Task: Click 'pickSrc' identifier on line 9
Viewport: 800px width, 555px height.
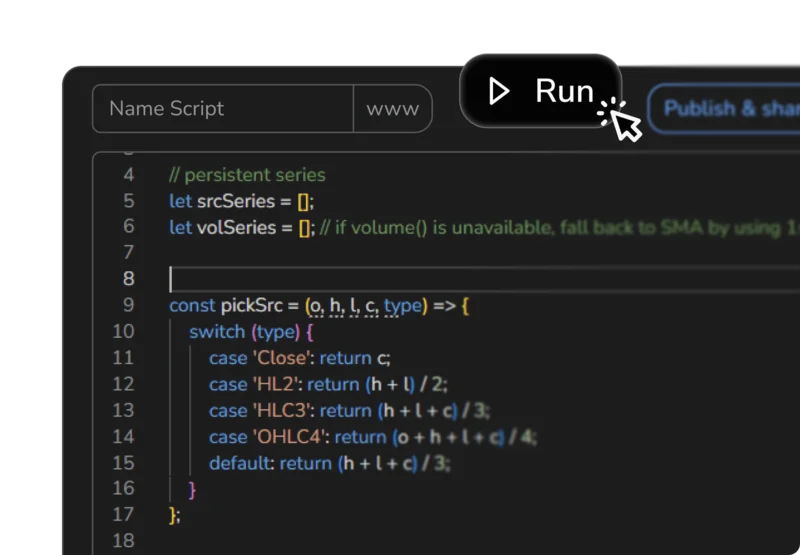Action: coord(252,306)
